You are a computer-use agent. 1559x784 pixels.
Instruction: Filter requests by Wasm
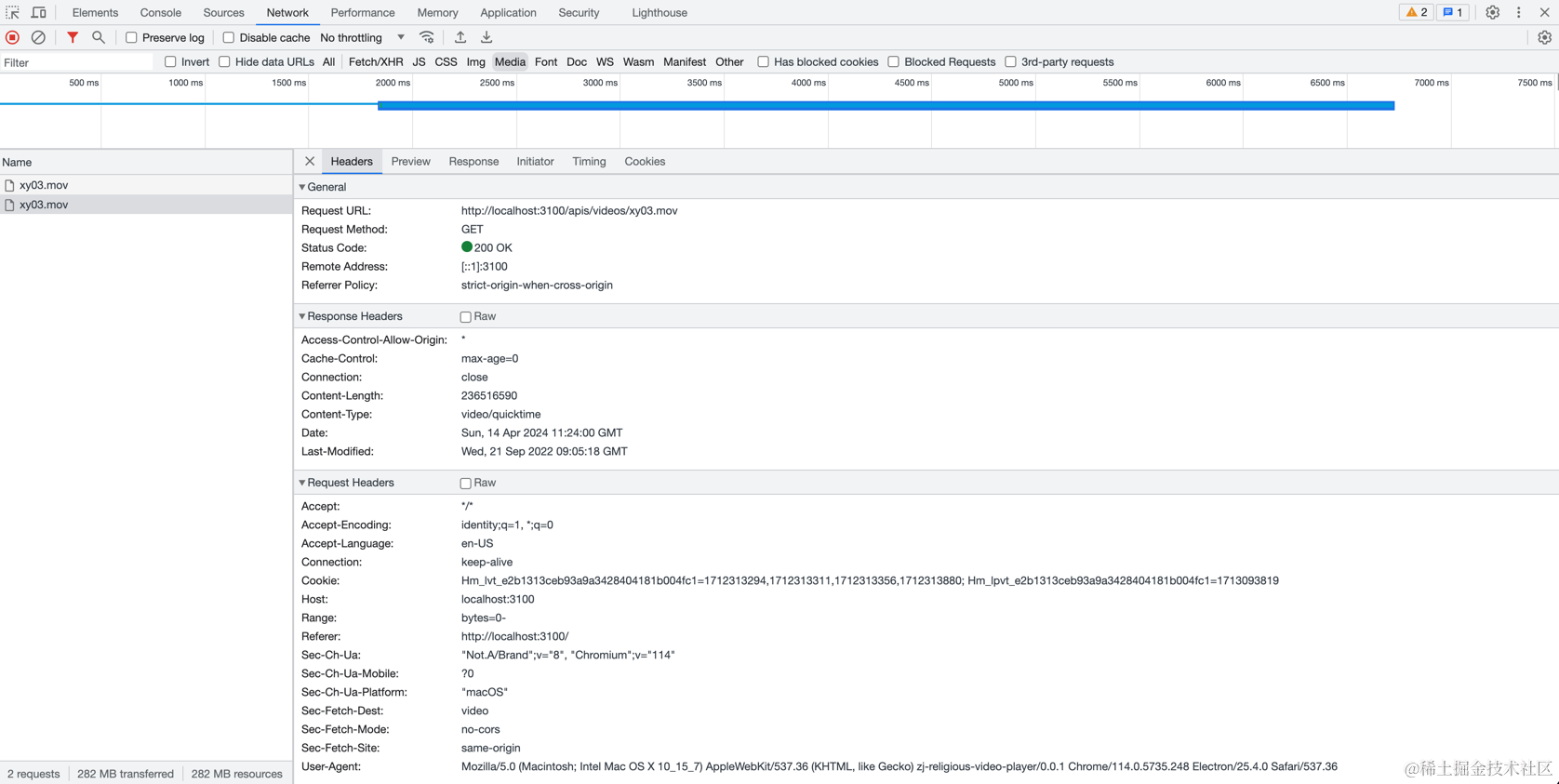coord(638,61)
